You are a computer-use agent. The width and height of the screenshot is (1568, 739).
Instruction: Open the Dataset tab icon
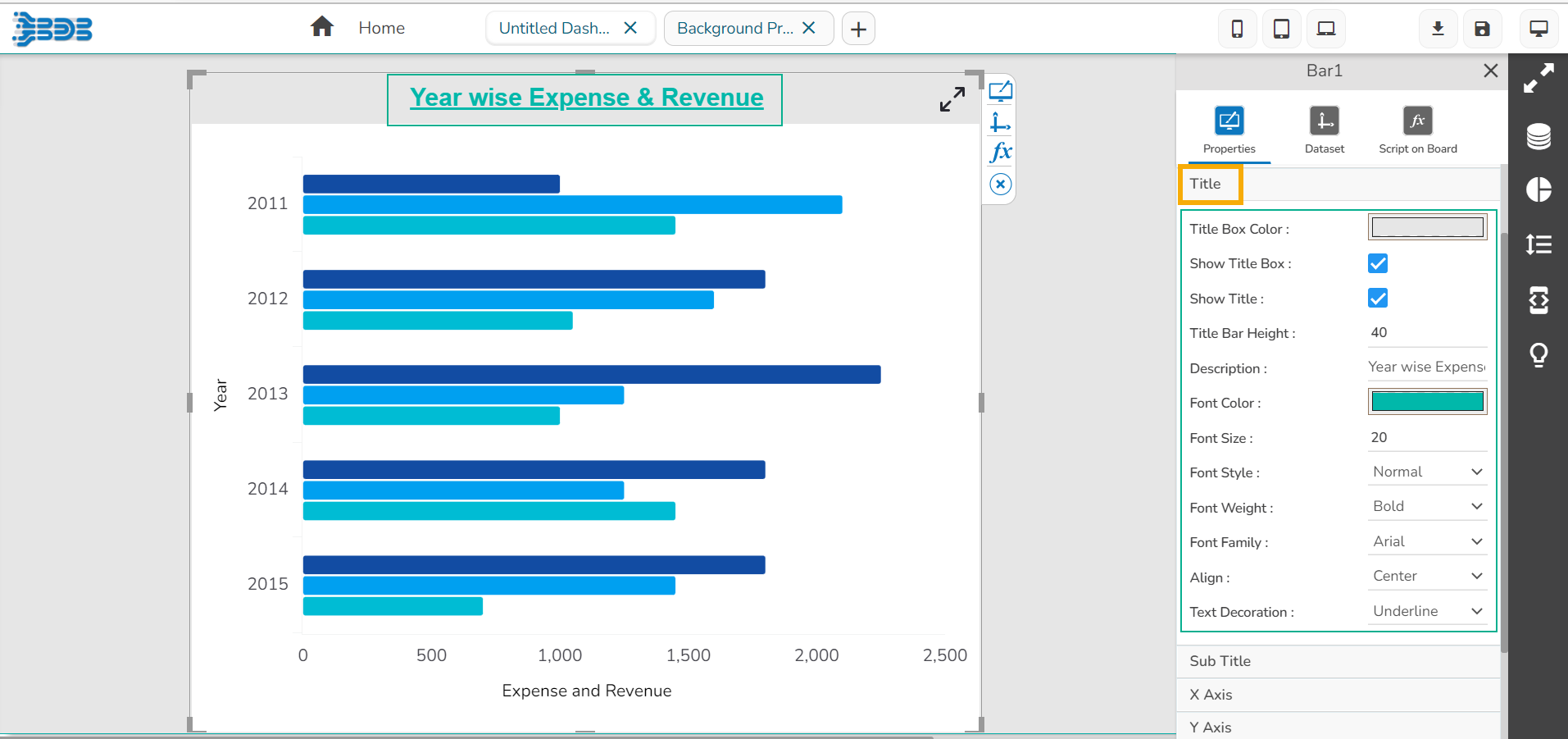(x=1324, y=121)
